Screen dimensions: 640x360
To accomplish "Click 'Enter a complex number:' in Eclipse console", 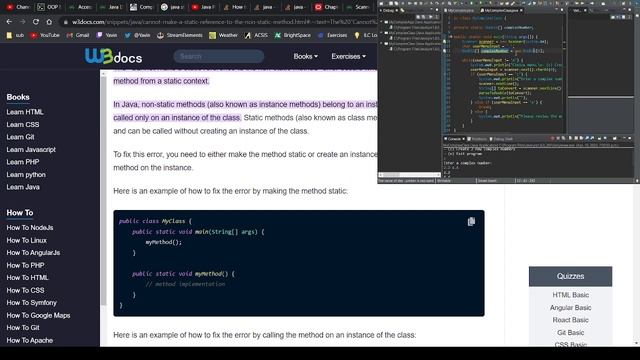I will [x=467, y=163].
